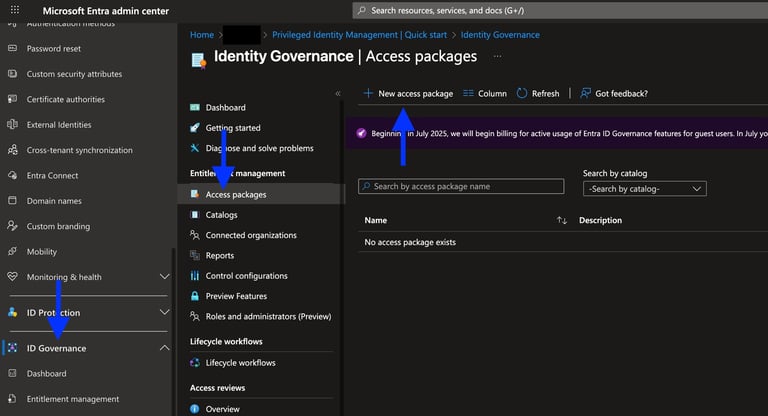The height and width of the screenshot is (416, 768).
Task: Select Access packages in blade menu
Action: [261, 194]
